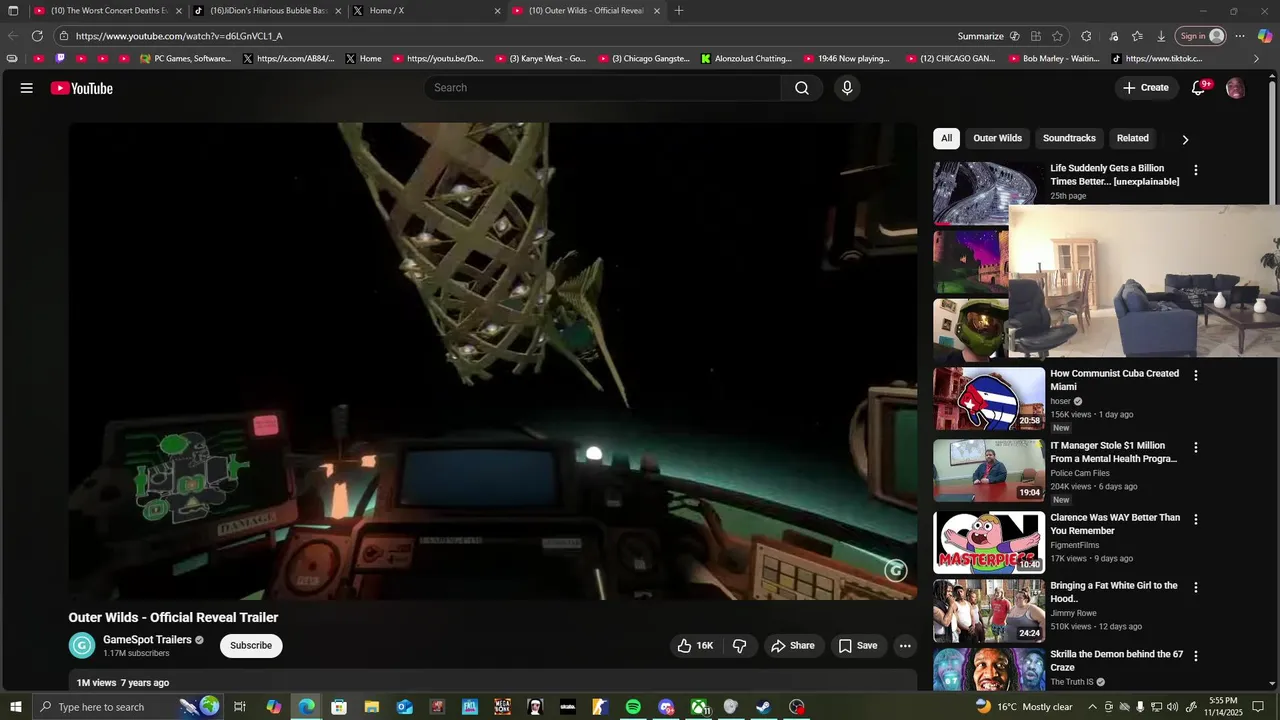Open File Explorer from the taskbar
The height and width of the screenshot is (720, 1280).
pyautogui.click(x=372, y=707)
